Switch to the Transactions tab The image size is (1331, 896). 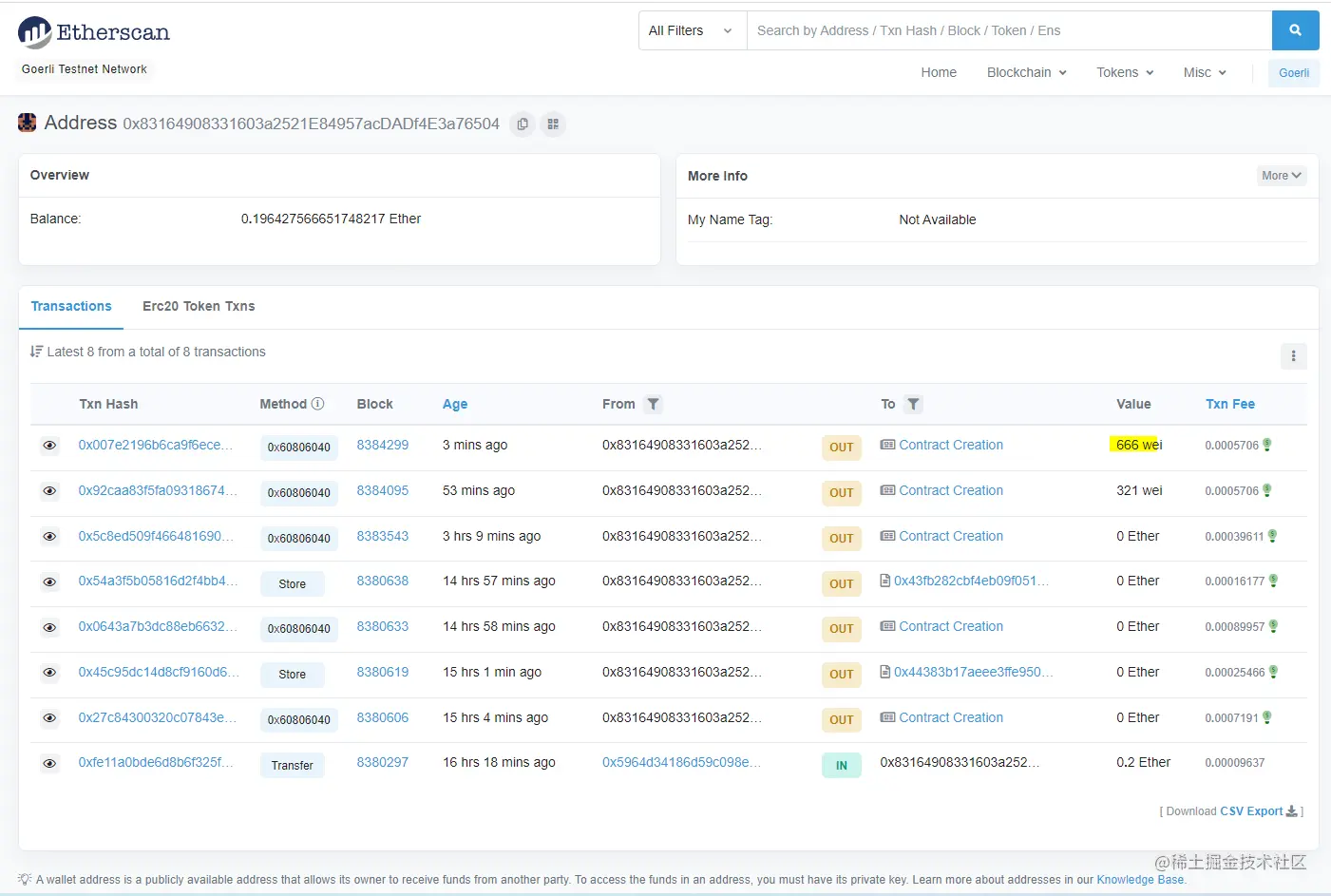point(71,306)
